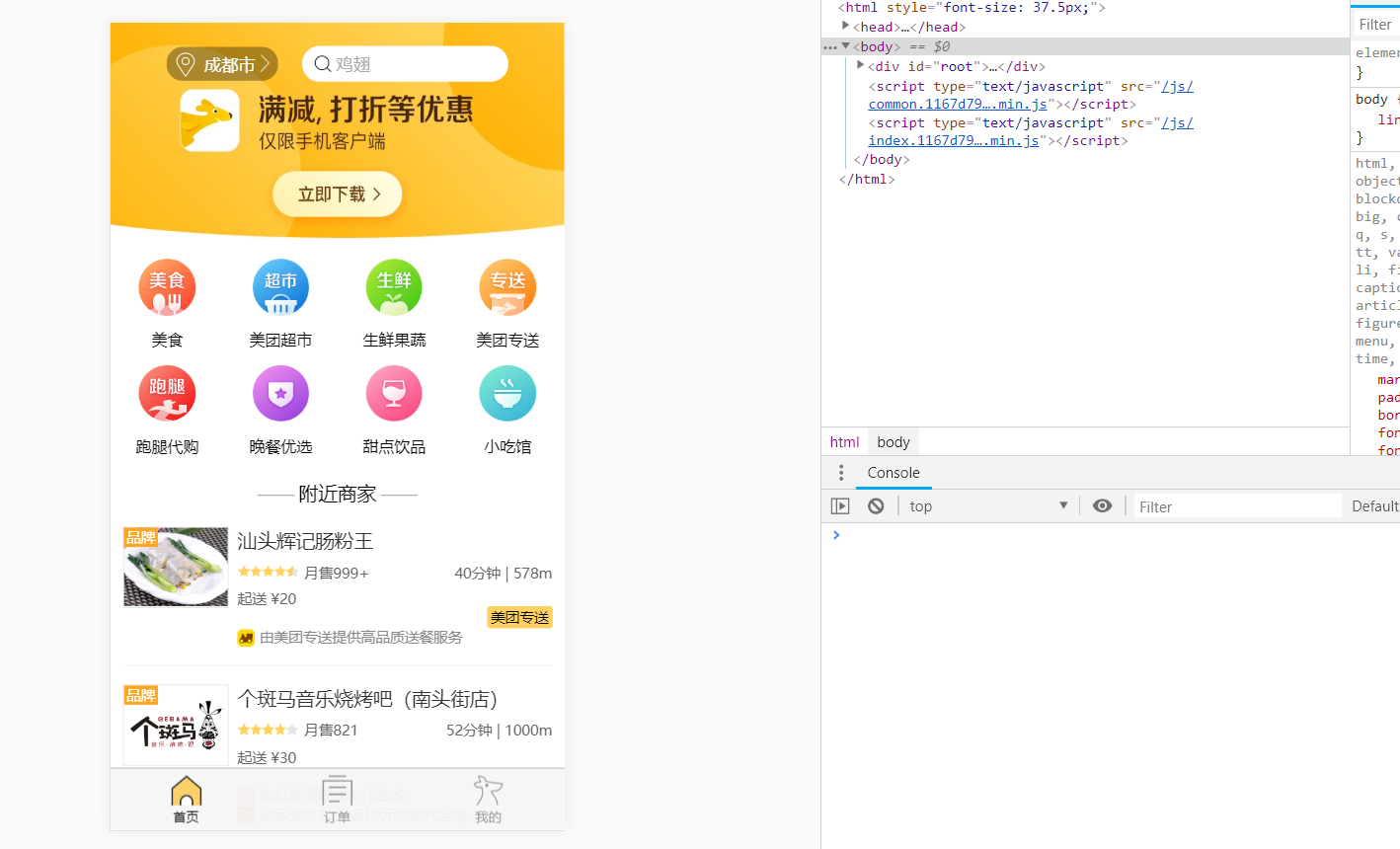Click the closing /html tag line
Image resolution: width=1400 pixels, height=849 pixels.
click(x=867, y=179)
